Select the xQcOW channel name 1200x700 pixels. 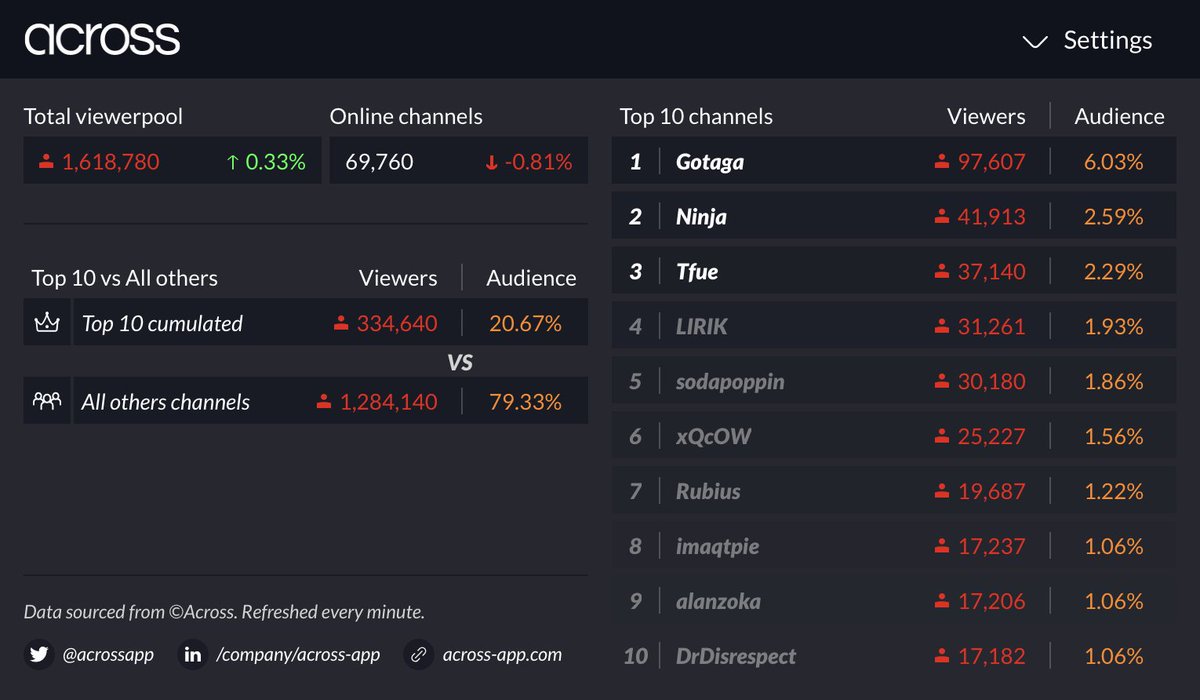(x=713, y=437)
